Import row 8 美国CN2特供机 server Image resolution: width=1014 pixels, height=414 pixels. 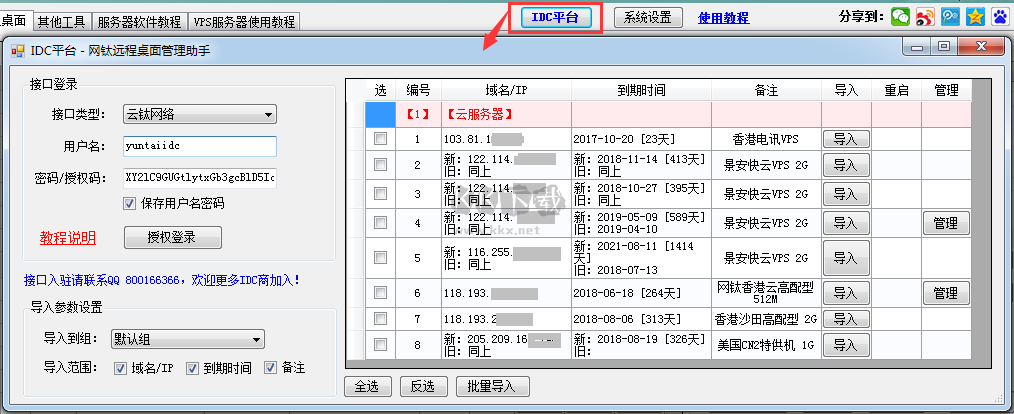click(846, 345)
